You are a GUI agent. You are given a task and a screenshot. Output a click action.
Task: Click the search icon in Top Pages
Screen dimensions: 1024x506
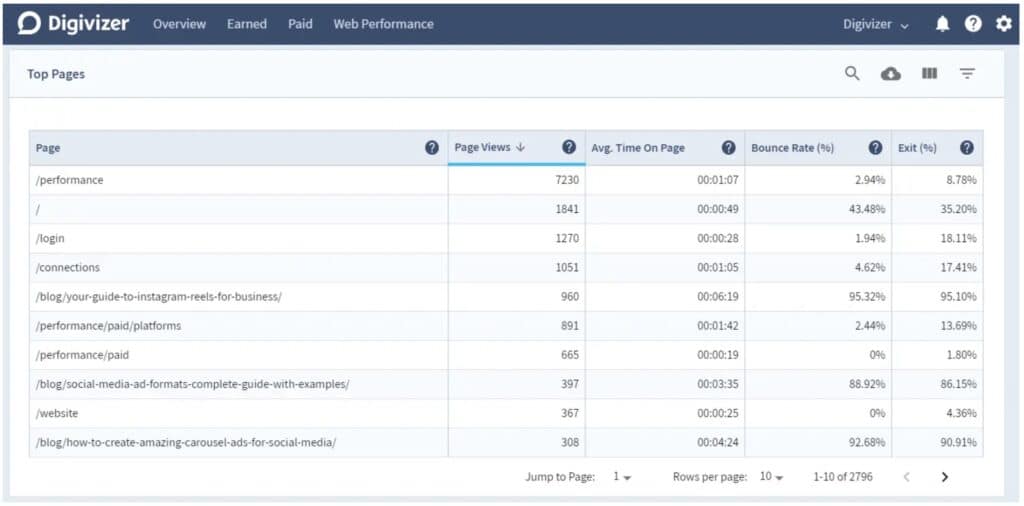[x=852, y=73]
